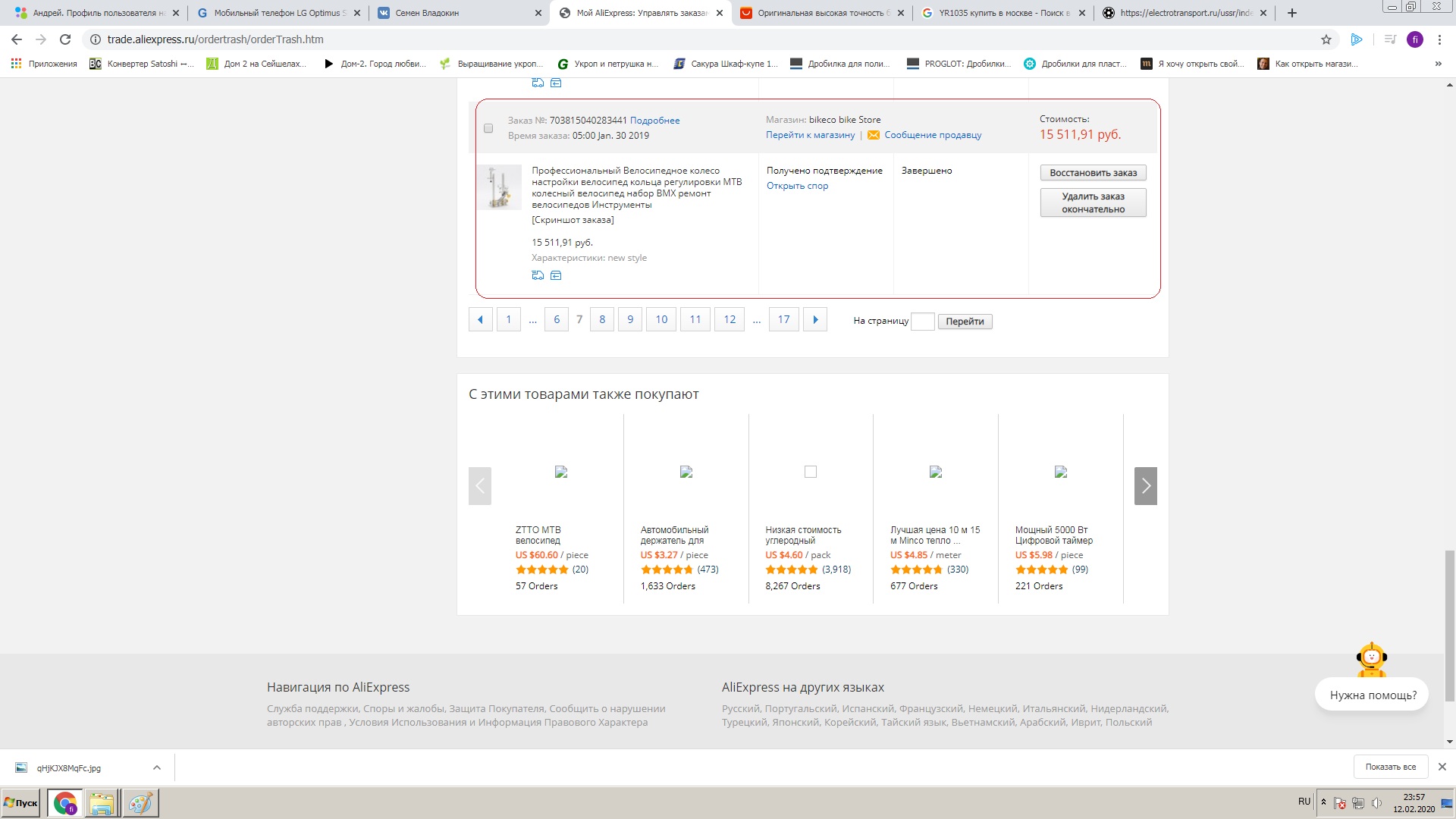Click the previous page arrow in pagination
Viewport: 1456px width, 819px height.
coord(480,319)
